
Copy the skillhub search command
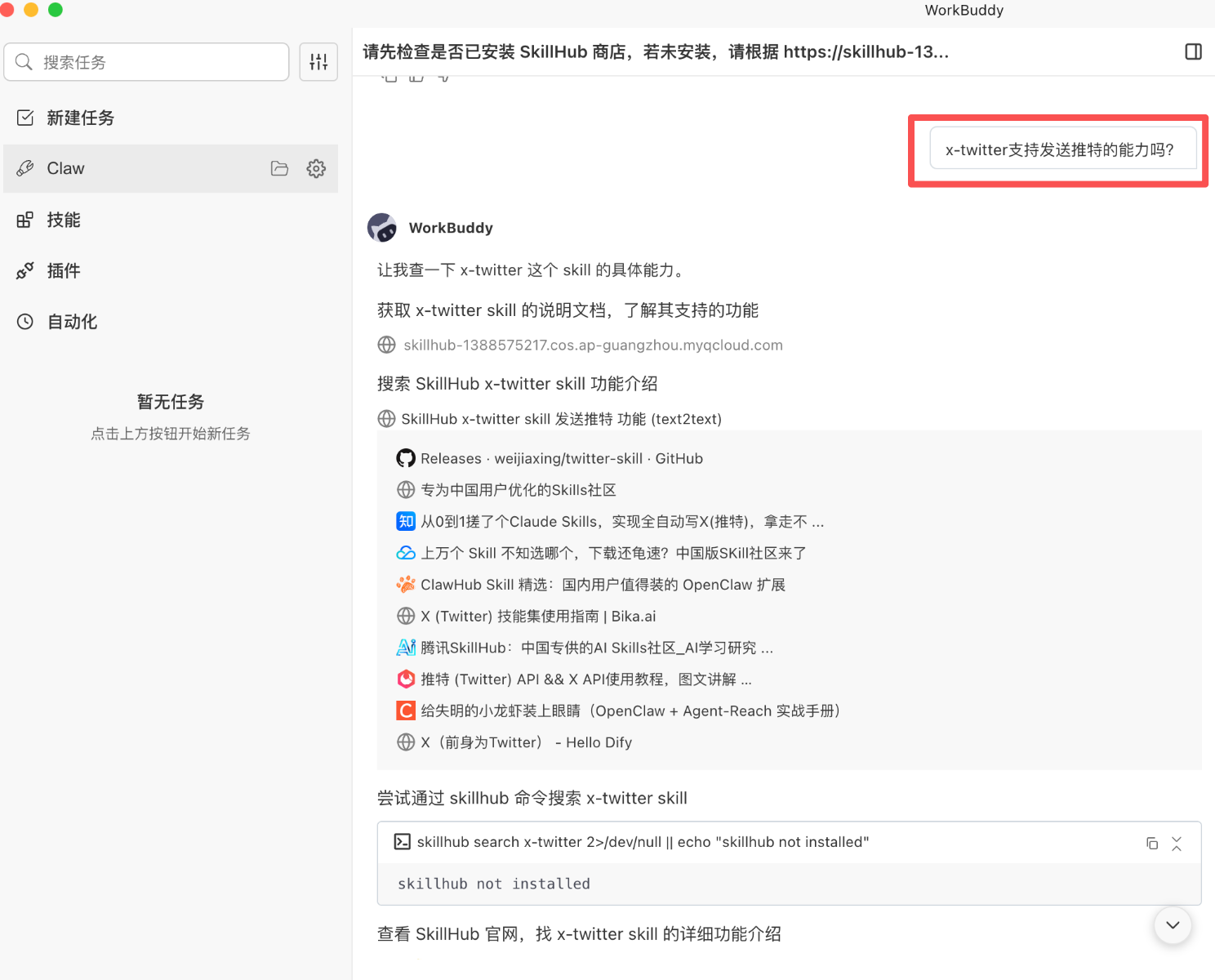[1152, 844]
